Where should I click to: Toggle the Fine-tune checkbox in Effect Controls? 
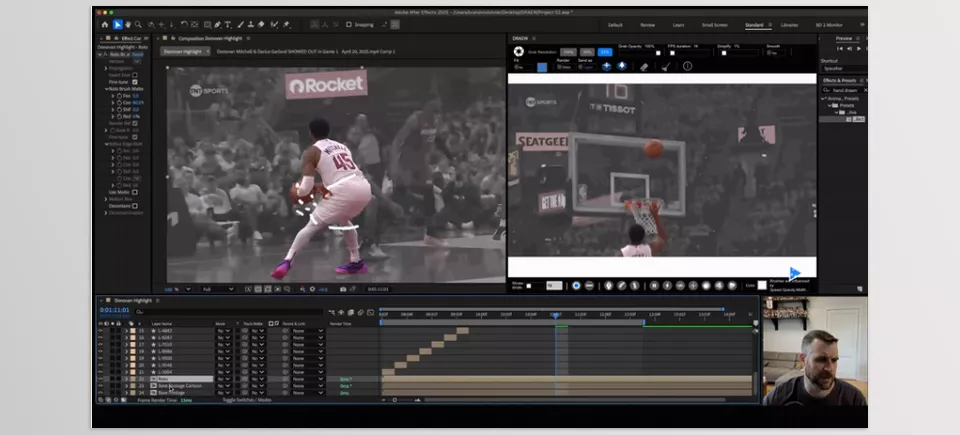(135, 81)
